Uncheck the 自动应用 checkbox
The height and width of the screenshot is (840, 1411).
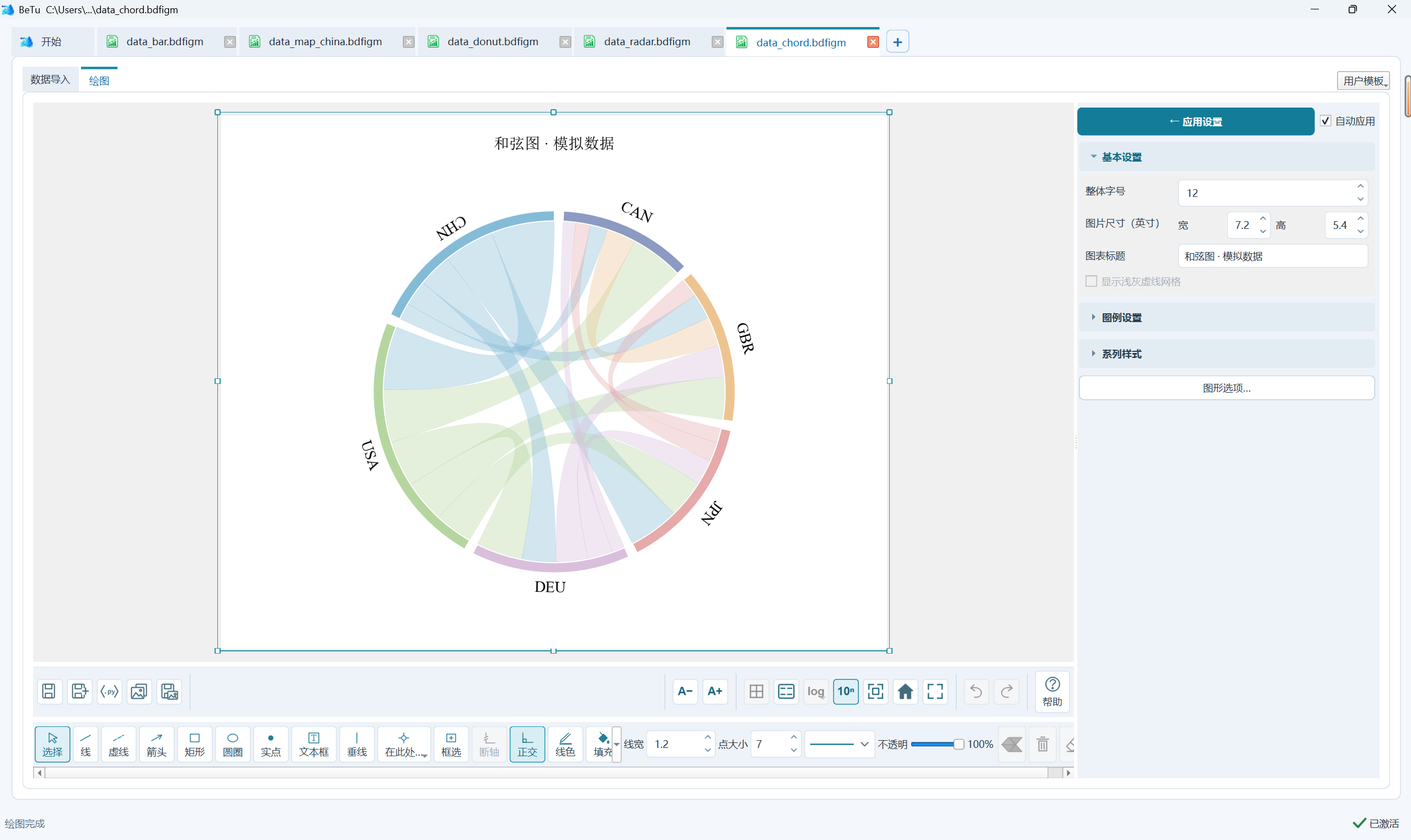pyautogui.click(x=1326, y=121)
